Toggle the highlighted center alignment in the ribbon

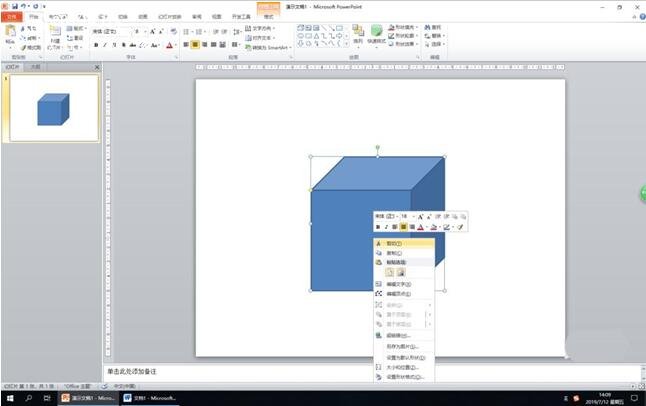point(195,45)
